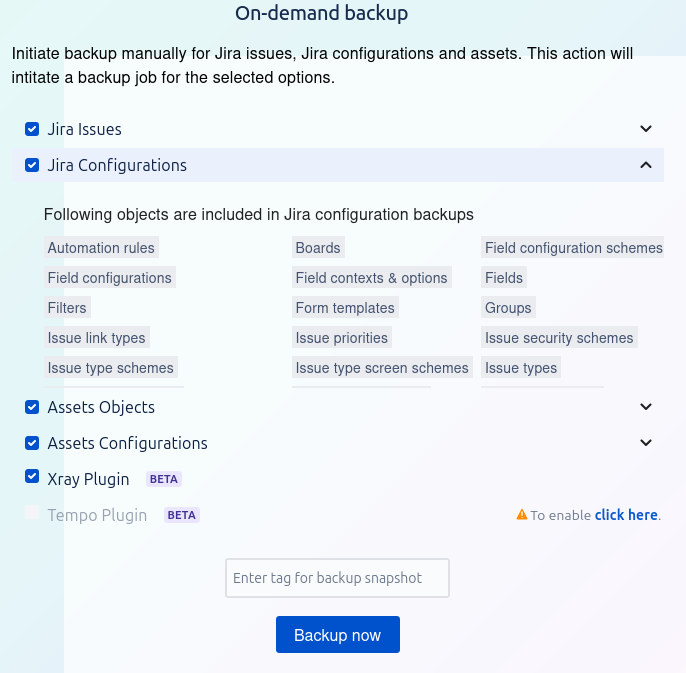The width and height of the screenshot is (686, 673).
Task: Click the Xray Plugin BETA badge
Action: click(x=164, y=479)
